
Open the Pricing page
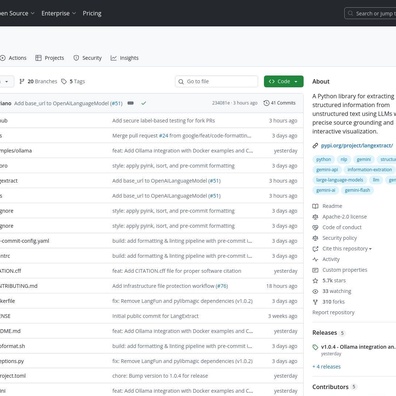click(x=92, y=13)
